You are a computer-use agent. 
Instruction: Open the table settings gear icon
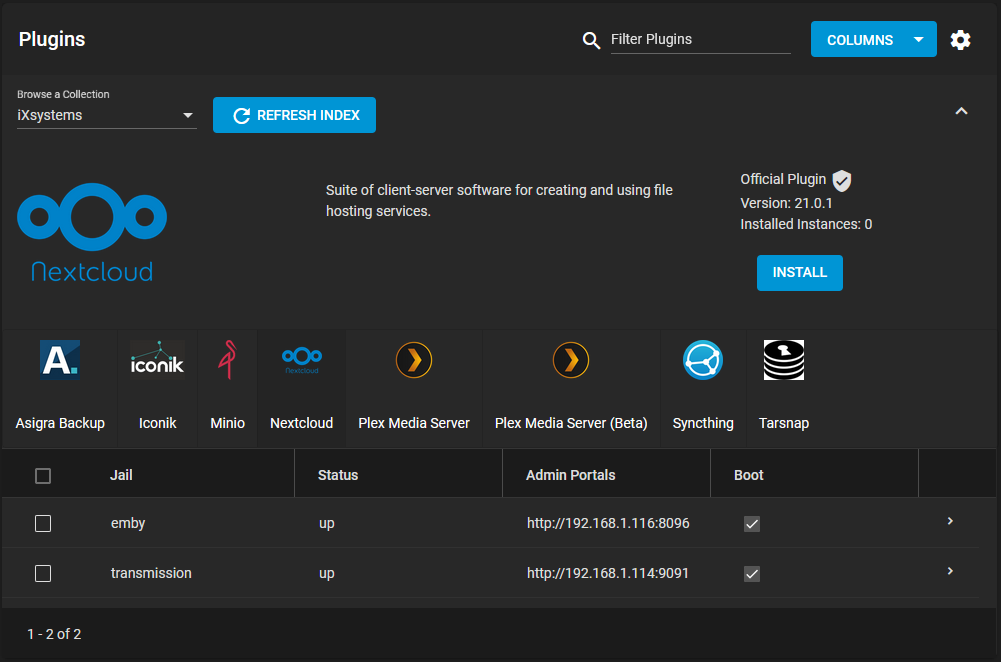[960, 40]
